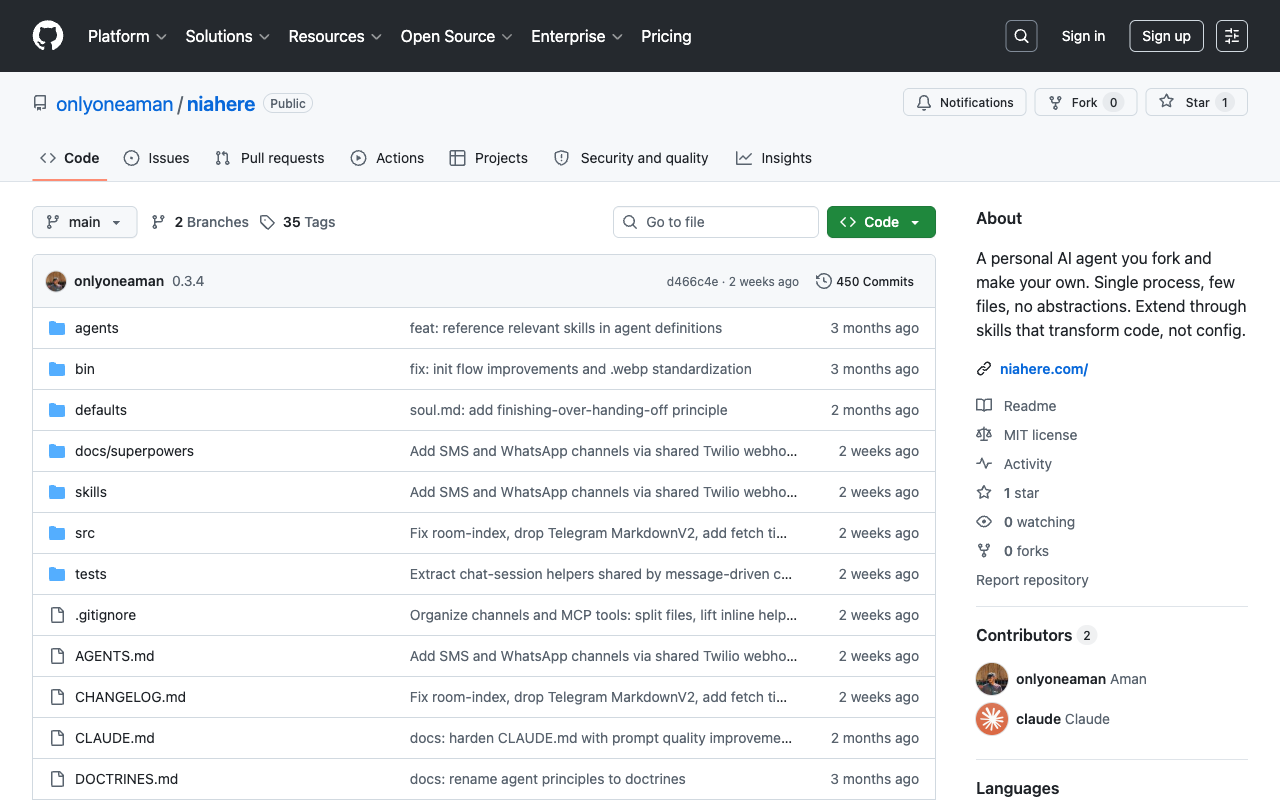Click Report repository link

click(1032, 580)
